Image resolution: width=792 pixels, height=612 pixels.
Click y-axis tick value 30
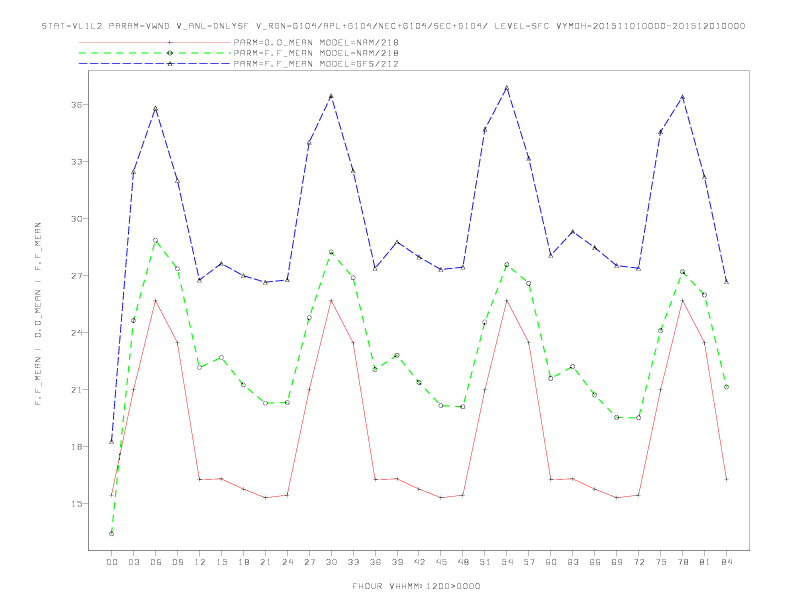tap(76, 219)
